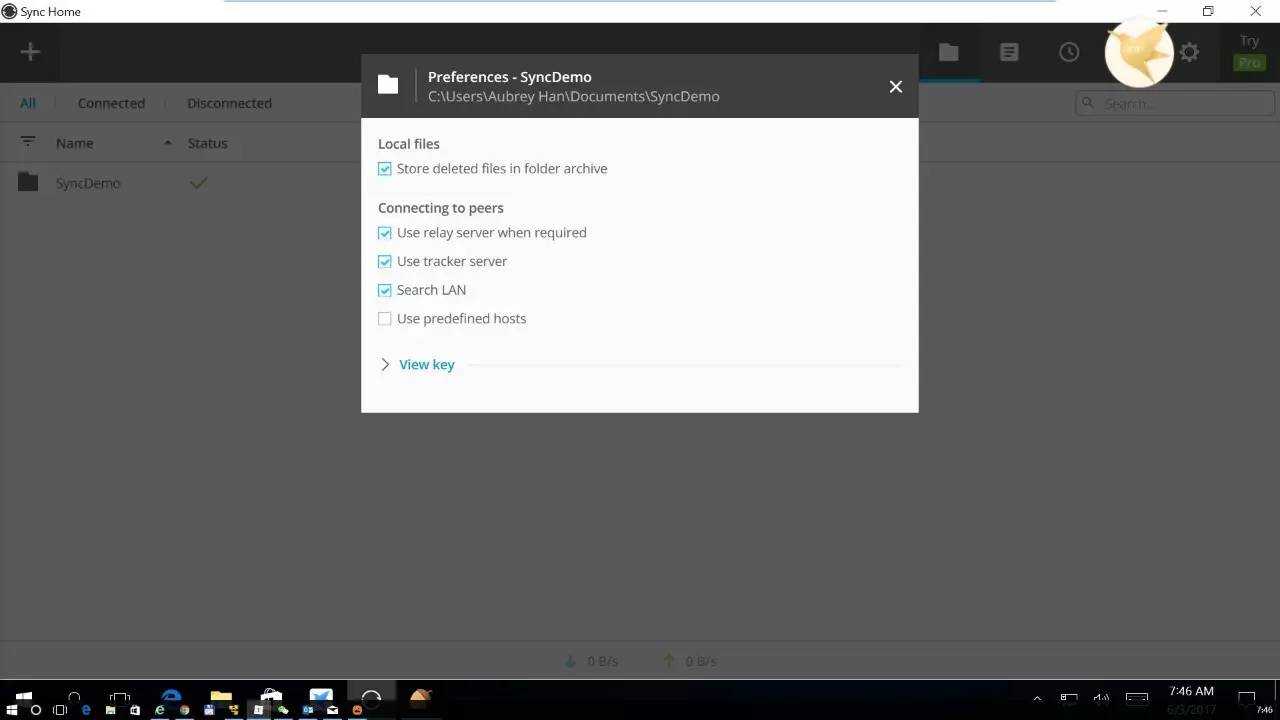Open the Folders view icon in toolbar
The image size is (1280, 720).
(x=949, y=52)
